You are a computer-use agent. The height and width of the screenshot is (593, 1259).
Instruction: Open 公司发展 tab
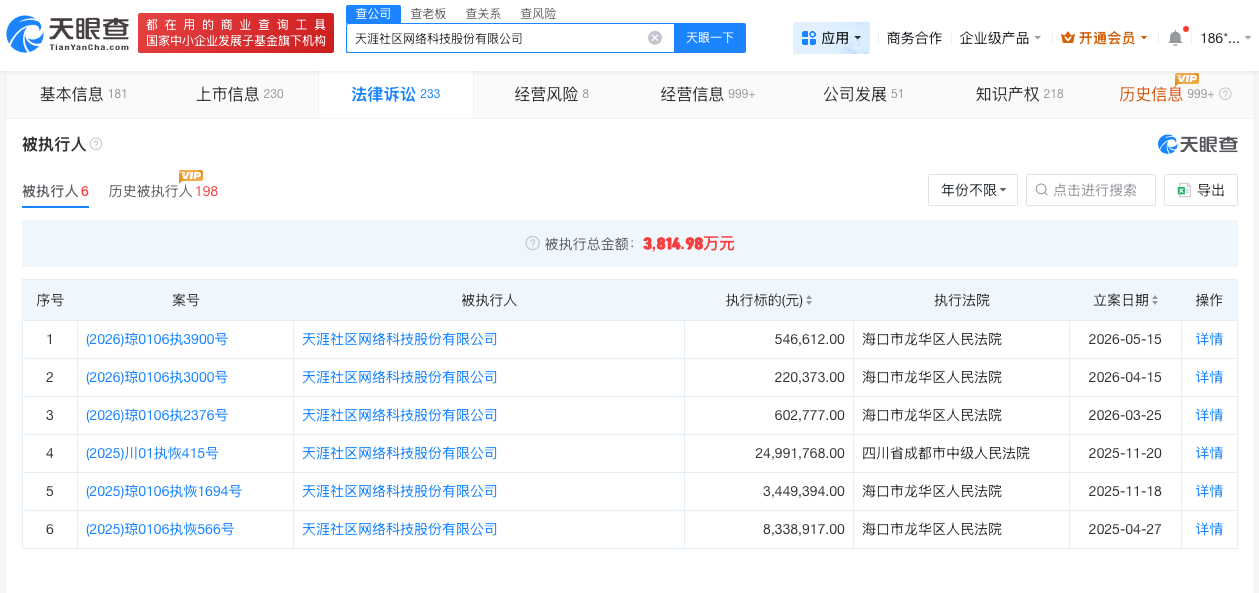[x=863, y=94]
